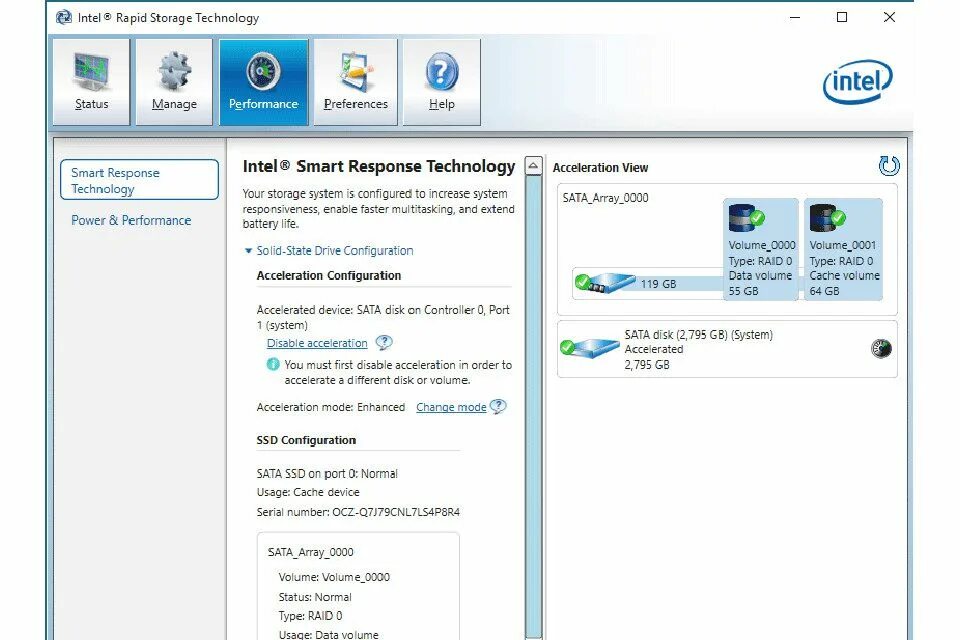The image size is (960, 640).
Task: Click the Disable acceleration link
Action: (317, 343)
